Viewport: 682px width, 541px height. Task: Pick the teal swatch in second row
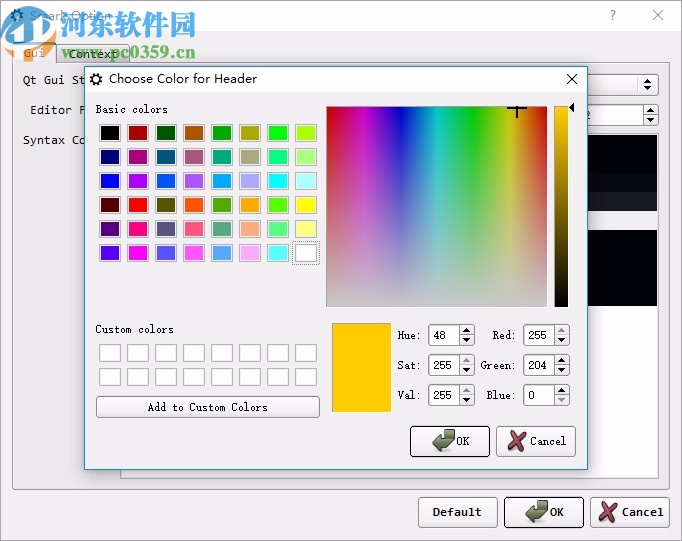click(222, 157)
